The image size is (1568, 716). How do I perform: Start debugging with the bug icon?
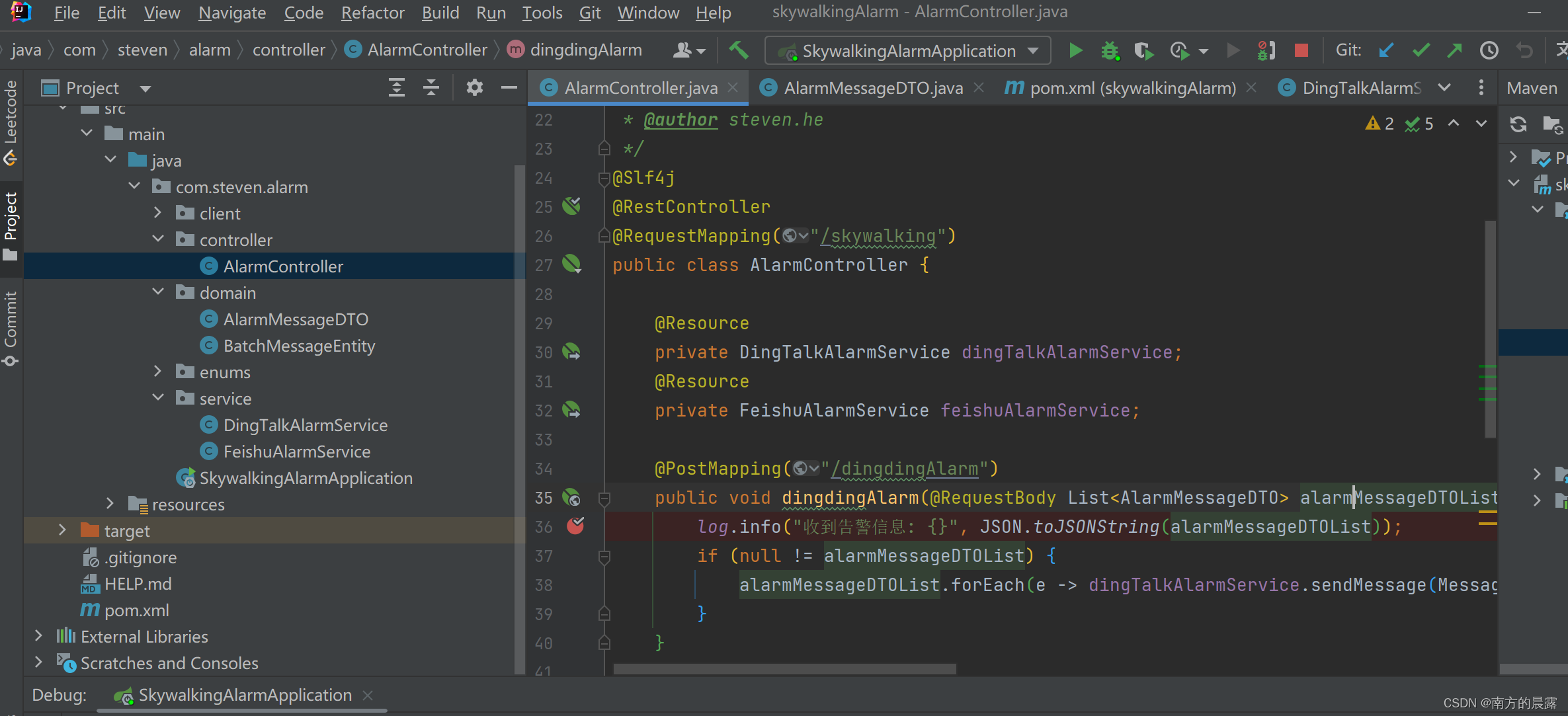pos(1110,51)
